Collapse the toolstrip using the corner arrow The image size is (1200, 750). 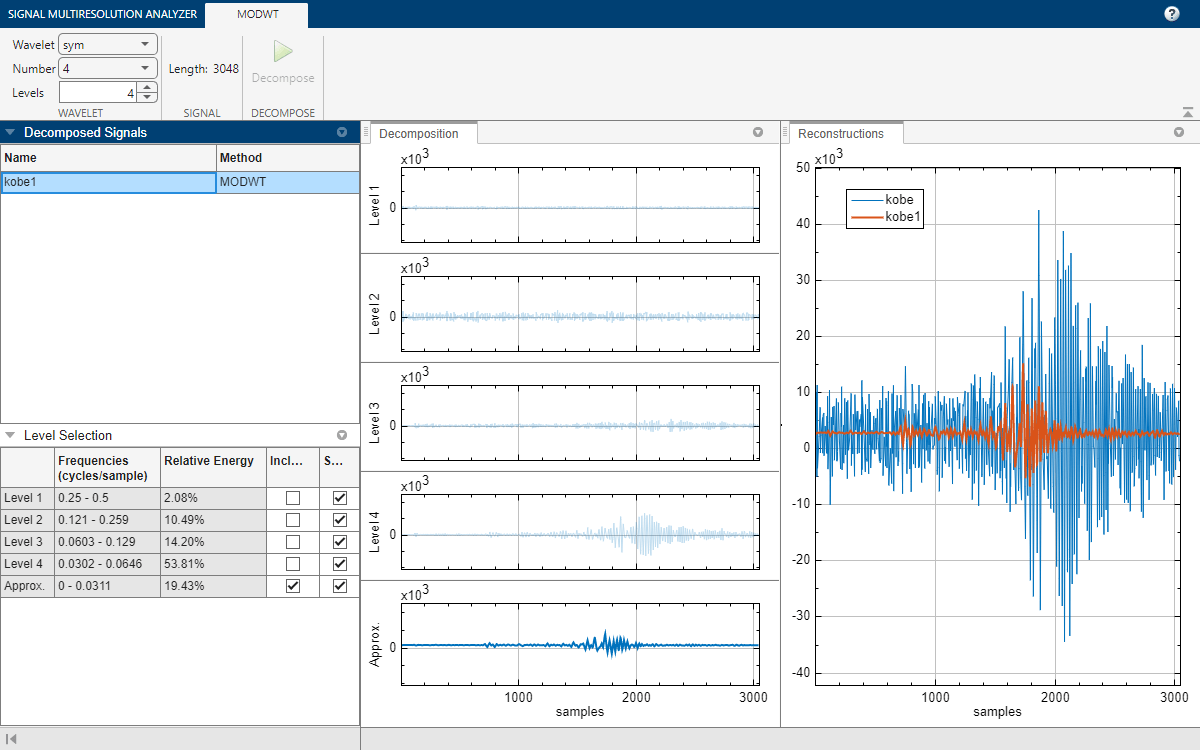coord(1187,112)
